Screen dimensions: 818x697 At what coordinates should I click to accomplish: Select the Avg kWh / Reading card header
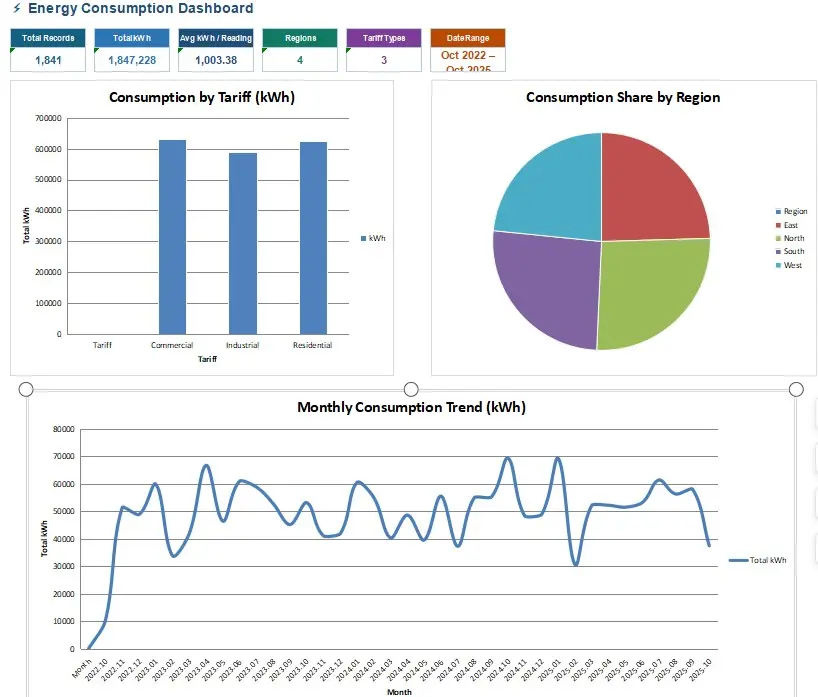click(x=216, y=38)
